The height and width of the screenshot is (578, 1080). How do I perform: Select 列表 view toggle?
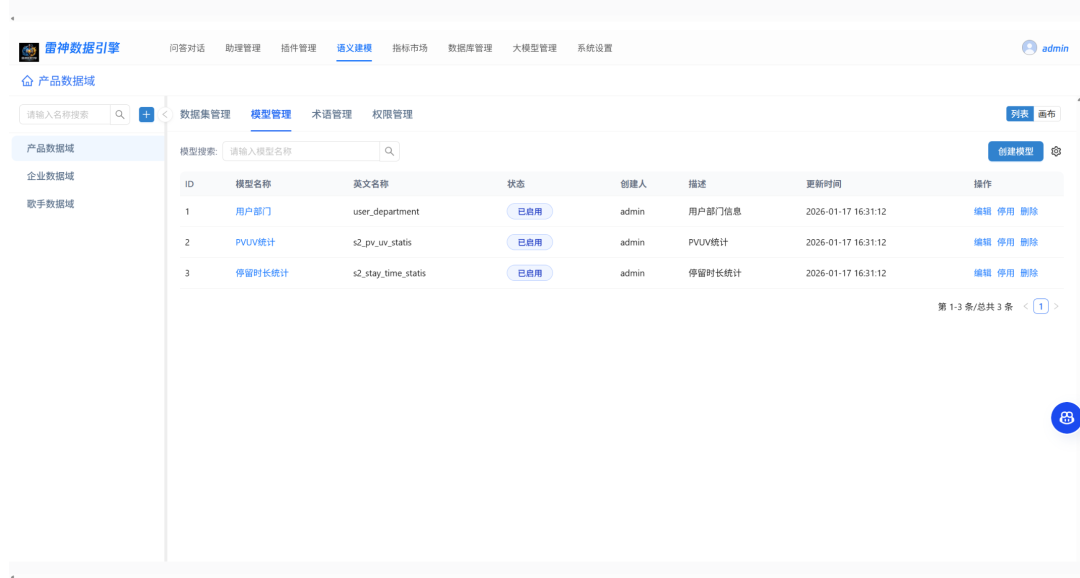tap(1020, 113)
